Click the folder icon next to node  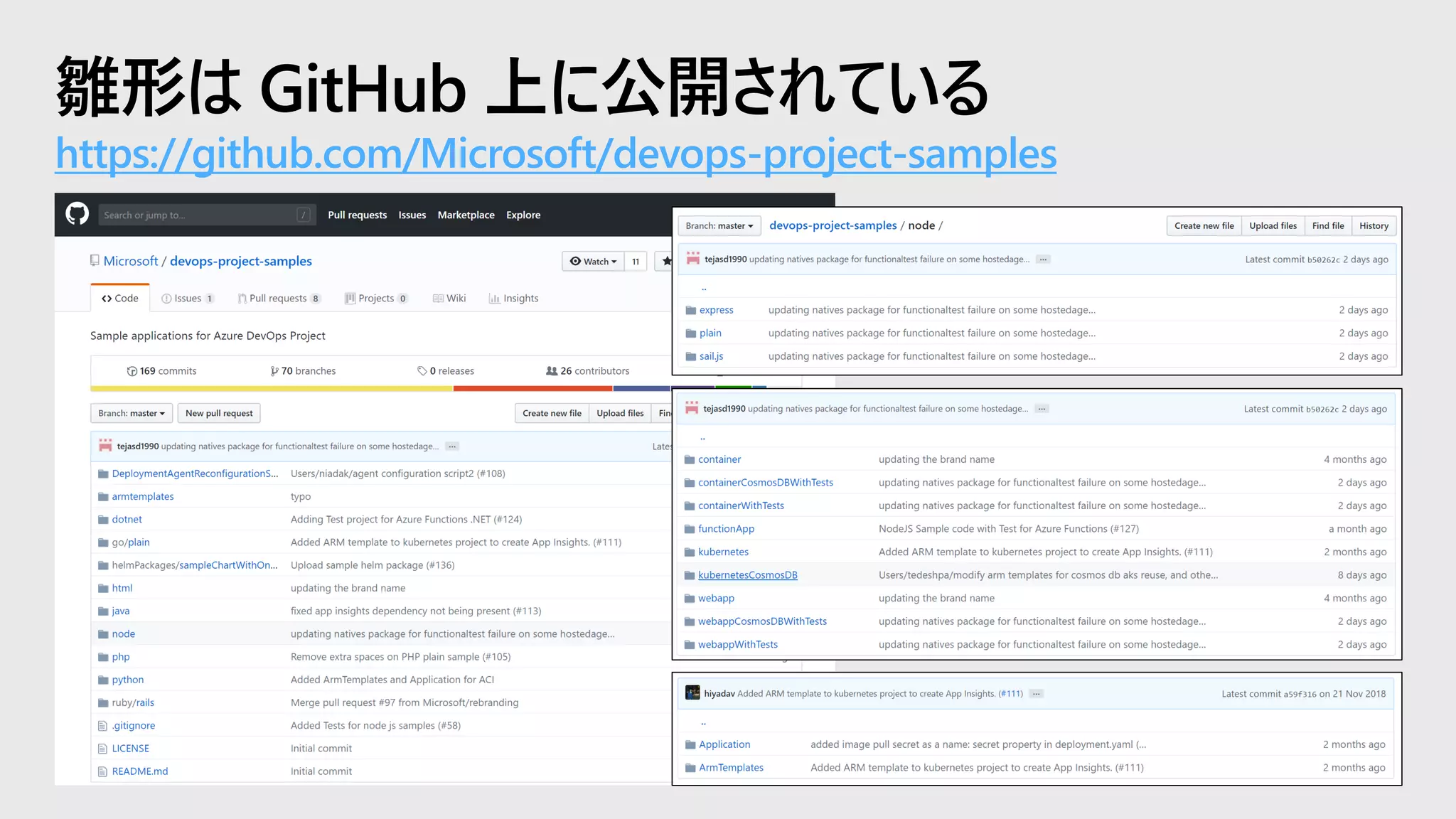[103, 634]
